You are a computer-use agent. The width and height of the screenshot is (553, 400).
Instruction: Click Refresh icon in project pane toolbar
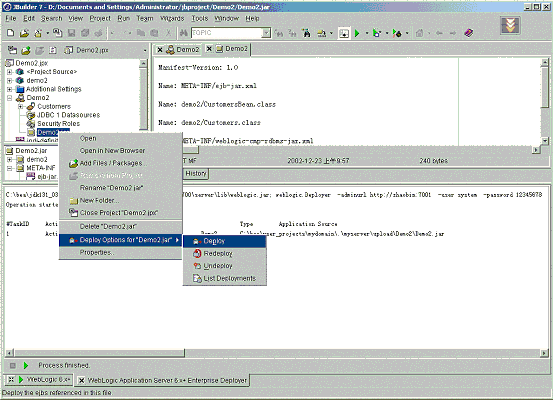click(53, 50)
